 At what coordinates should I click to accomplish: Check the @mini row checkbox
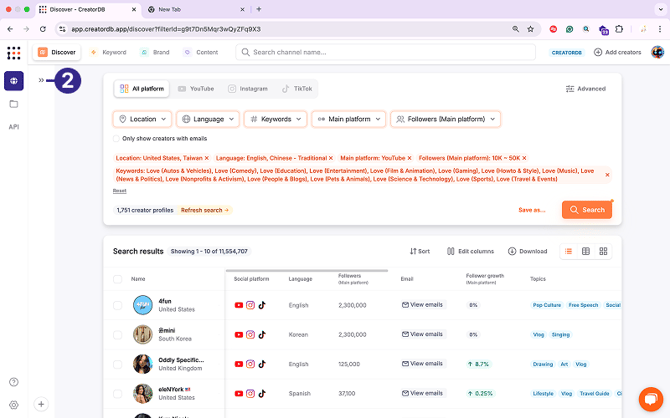(118, 335)
